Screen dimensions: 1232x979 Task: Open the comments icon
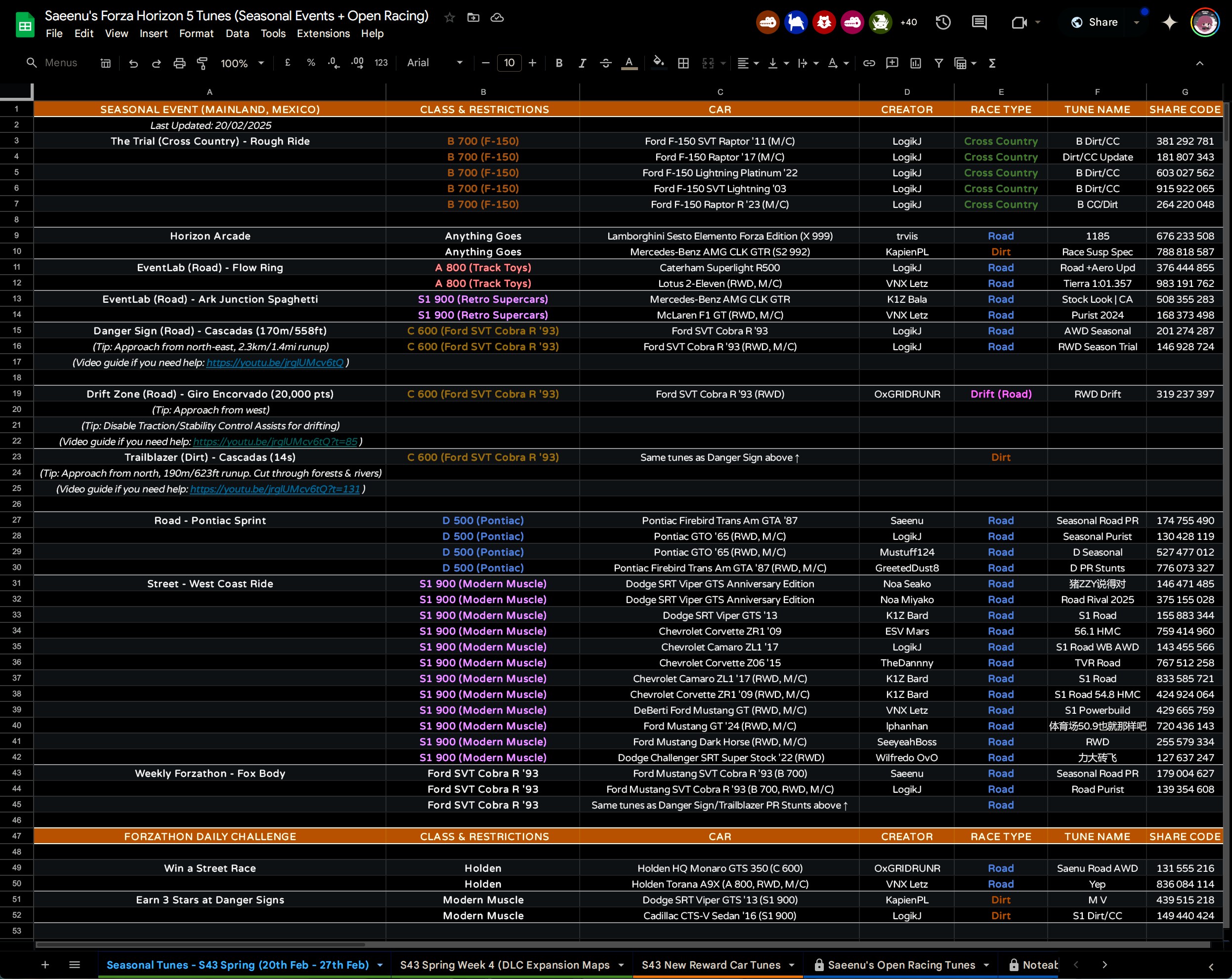click(x=979, y=22)
